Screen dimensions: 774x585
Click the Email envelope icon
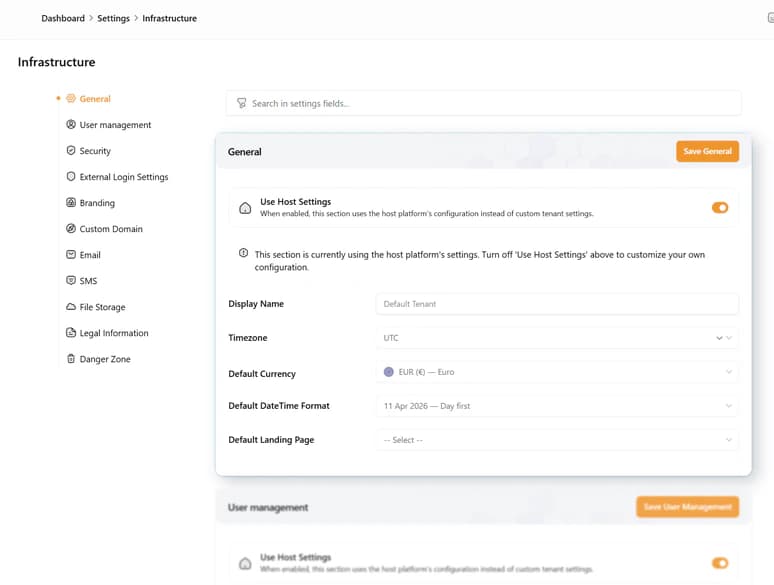click(x=71, y=255)
